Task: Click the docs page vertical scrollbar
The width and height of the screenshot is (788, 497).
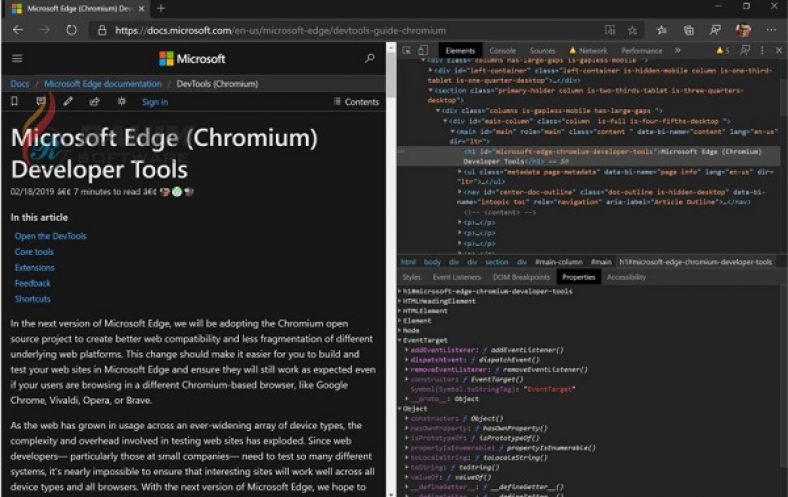Action: [x=391, y=269]
